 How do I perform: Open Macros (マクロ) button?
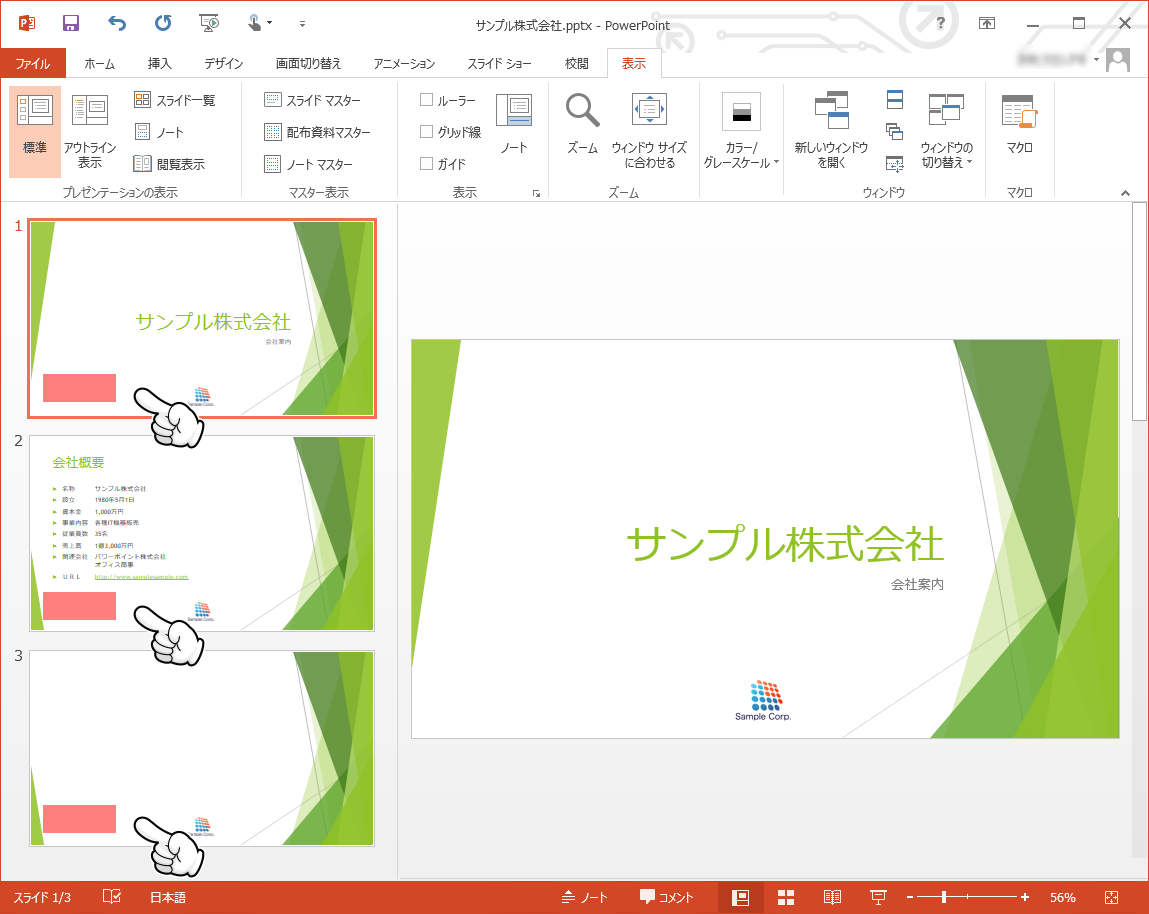click(x=1019, y=125)
